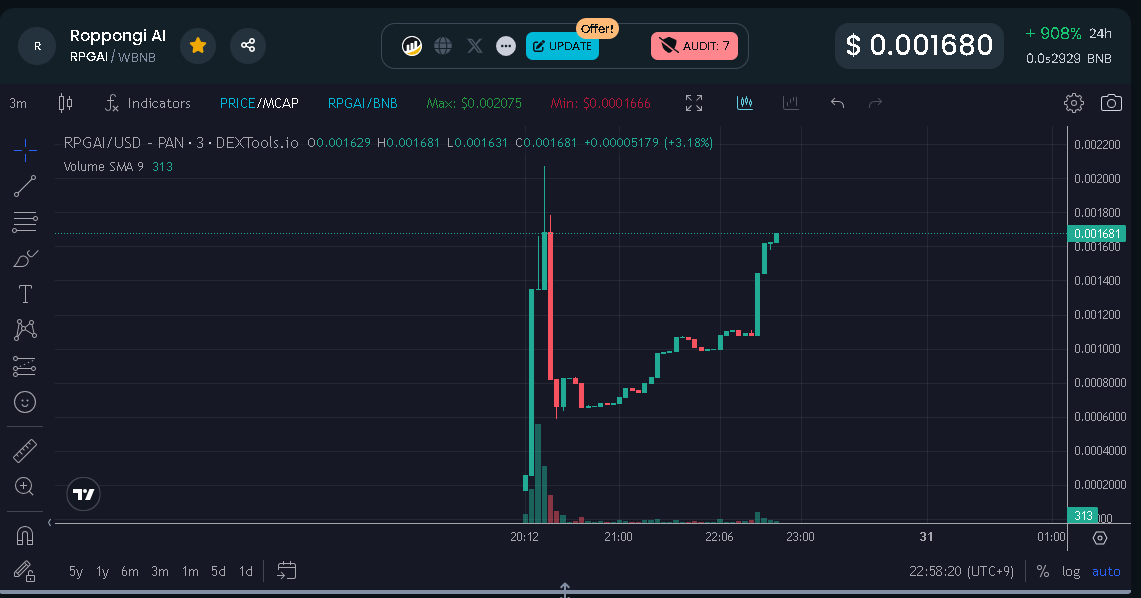
Task: Select the brush drawing tool
Action: [25, 258]
